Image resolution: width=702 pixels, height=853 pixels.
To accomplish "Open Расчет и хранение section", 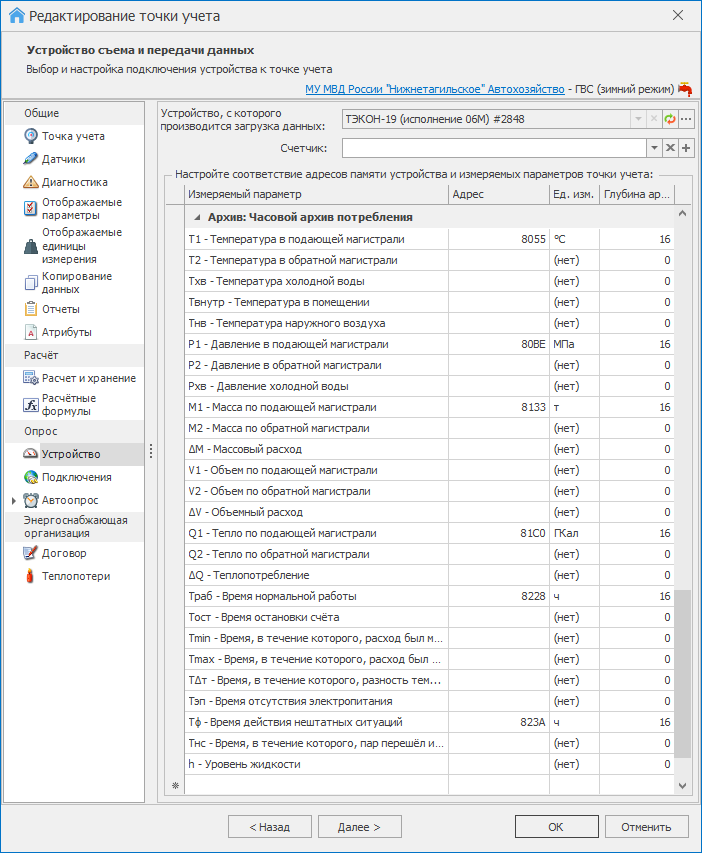I will 89,378.
